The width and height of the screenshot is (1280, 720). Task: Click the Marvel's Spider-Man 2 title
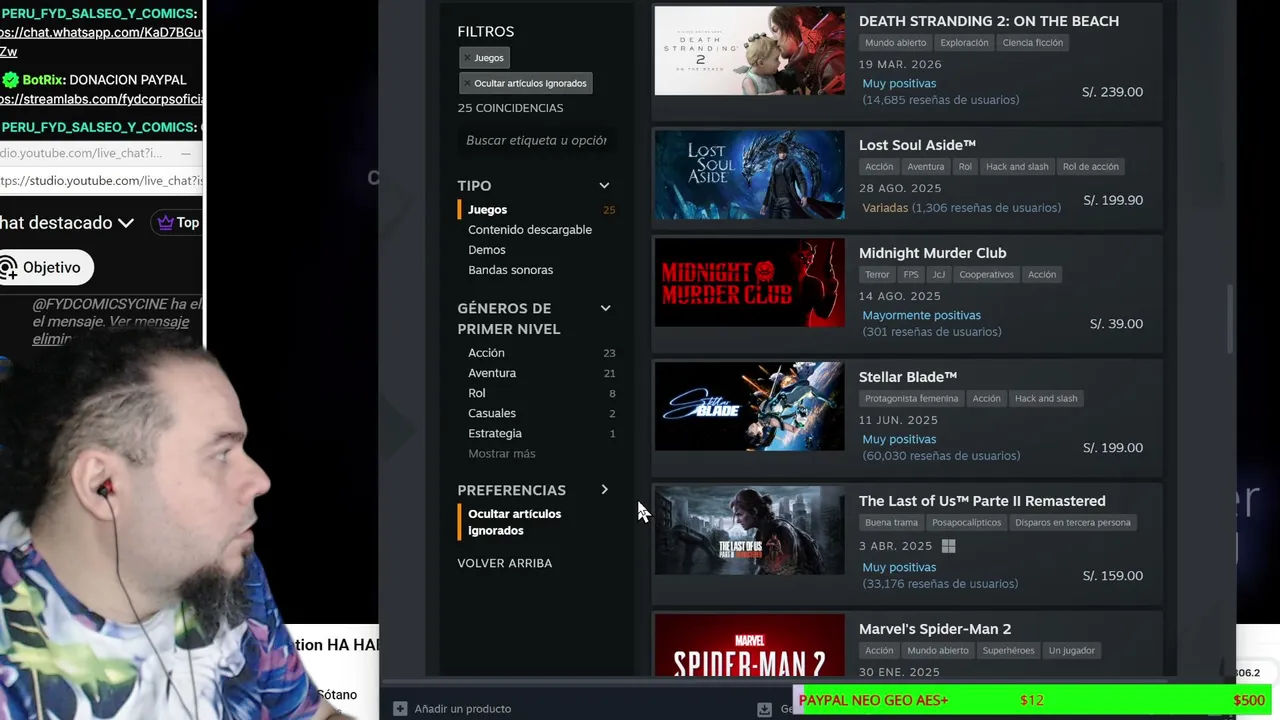(x=934, y=629)
